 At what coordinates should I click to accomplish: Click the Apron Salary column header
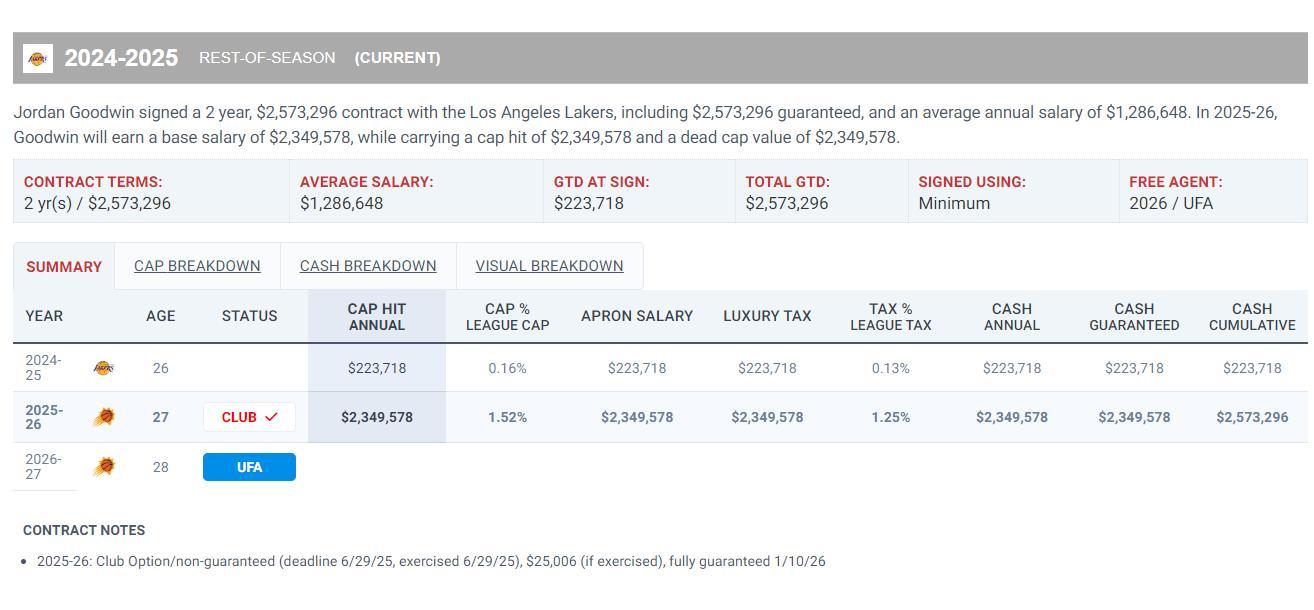(637, 316)
